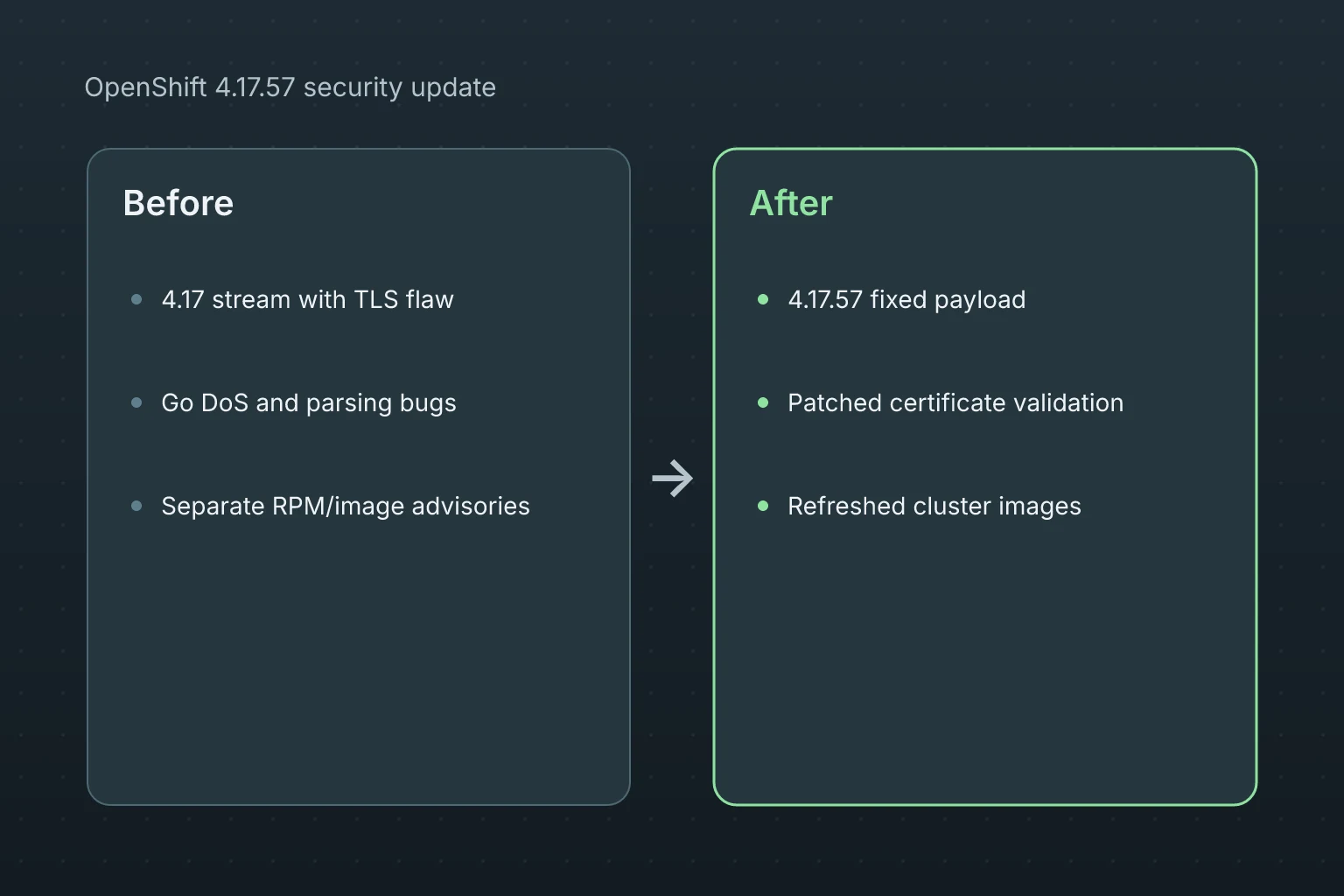Click the words security update in the title

(x=400, y=87)
